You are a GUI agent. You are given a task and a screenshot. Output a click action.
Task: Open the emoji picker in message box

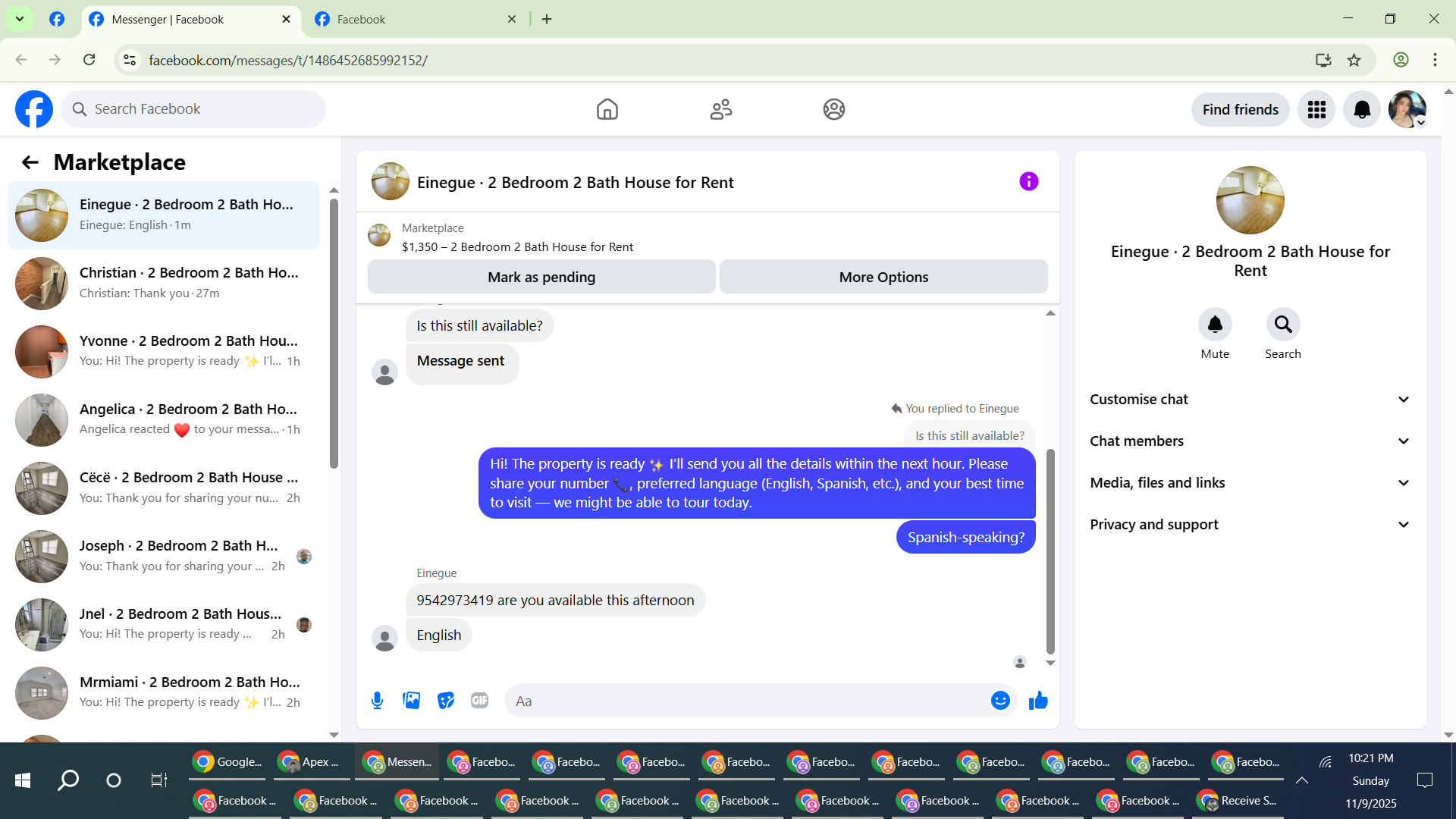(x=1000, y=701)
